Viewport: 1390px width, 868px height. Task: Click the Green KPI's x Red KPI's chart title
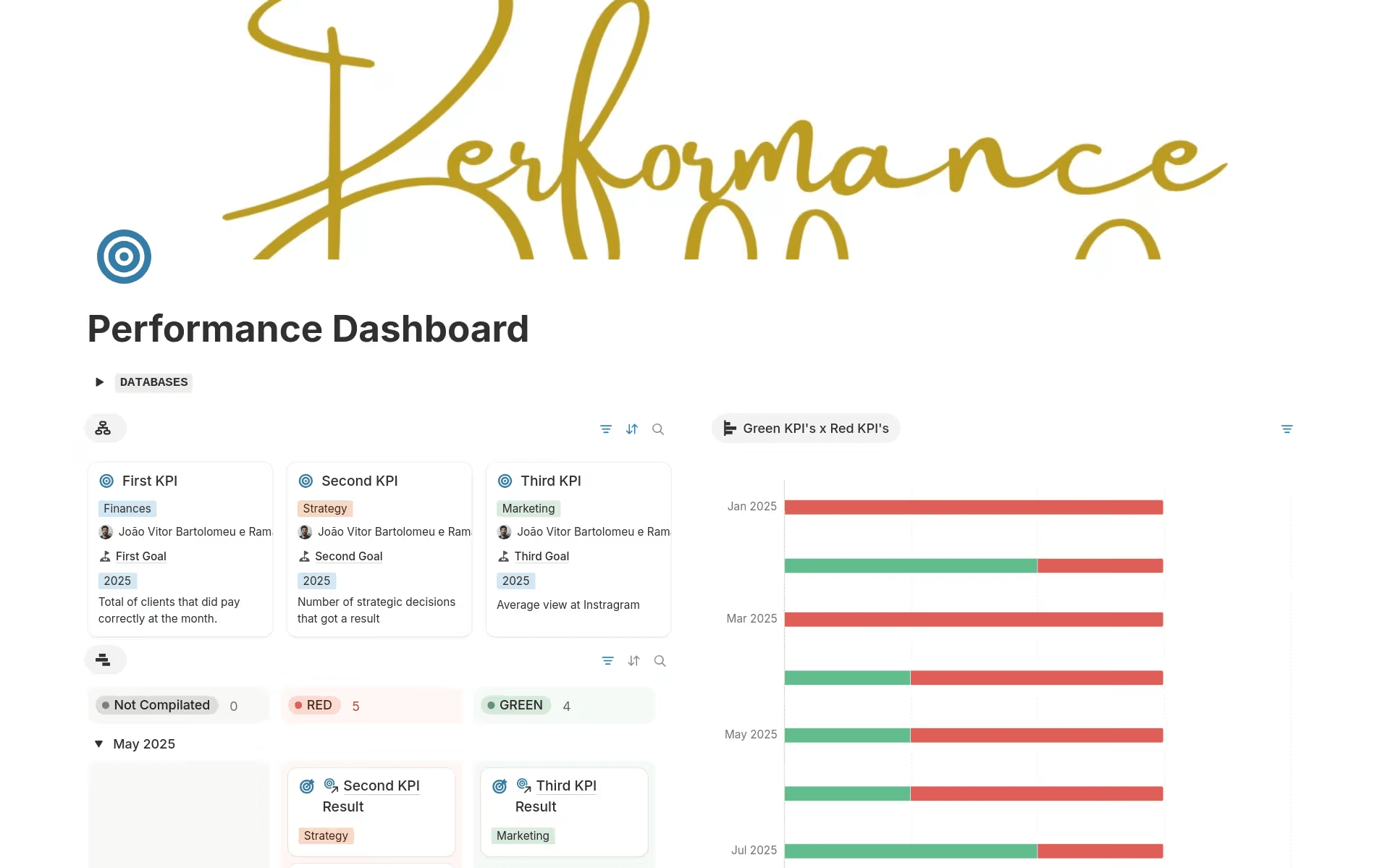(x=815, y=428)
